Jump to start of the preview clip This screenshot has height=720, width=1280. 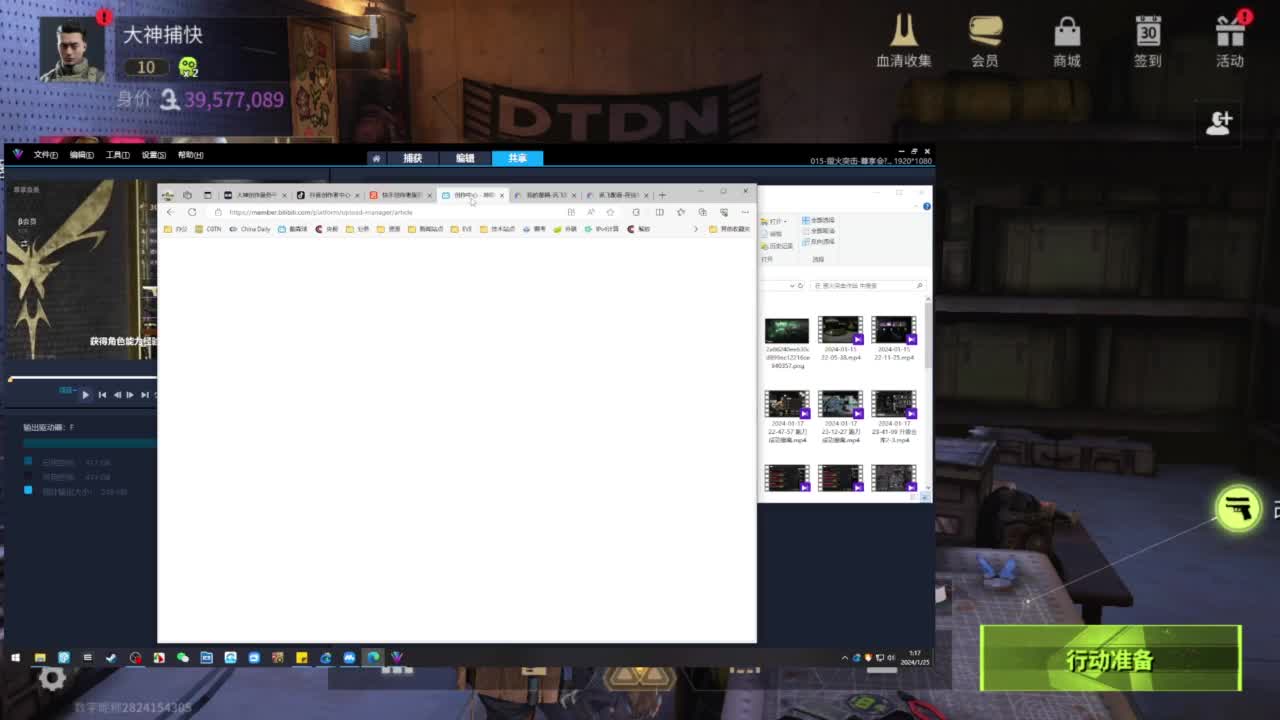(x=102, y=395)
